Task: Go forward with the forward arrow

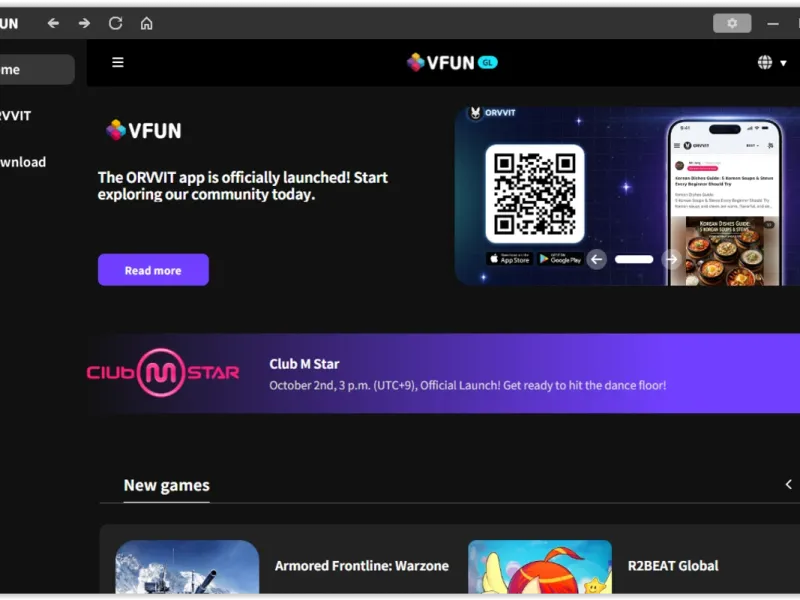Action: (x=84, y=23)
